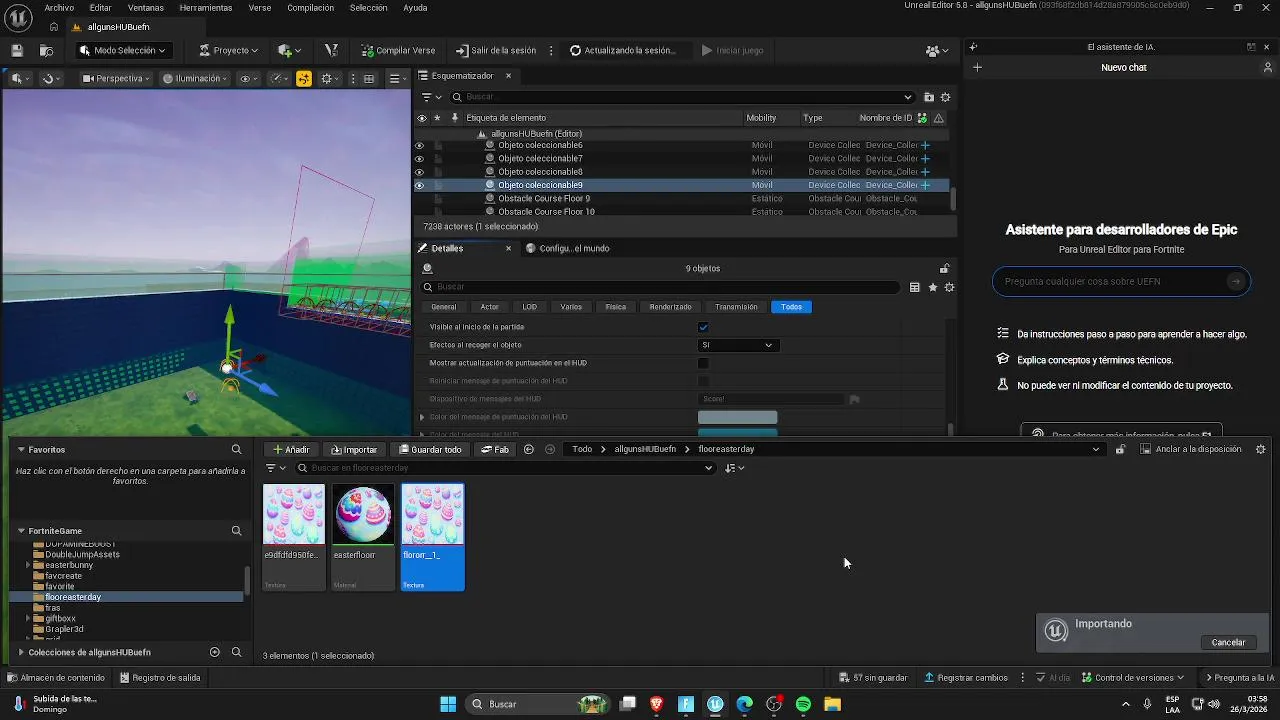Go back in the content browser history
Viewport: 1280px width, 720px height.
529,449
